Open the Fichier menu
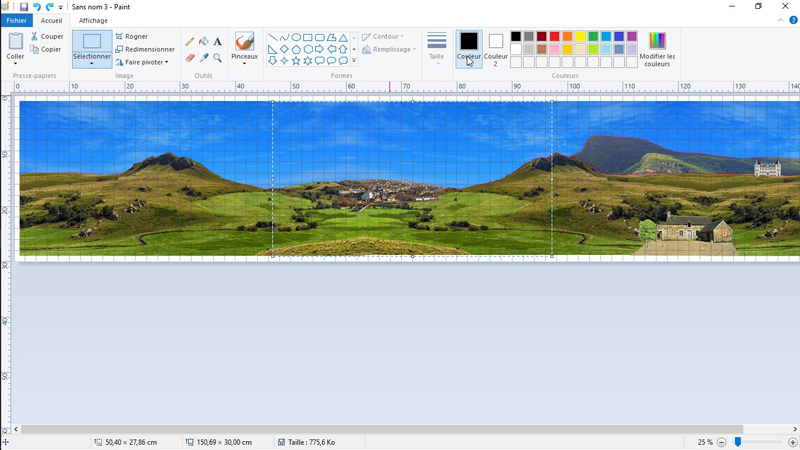 click(16, 20)
